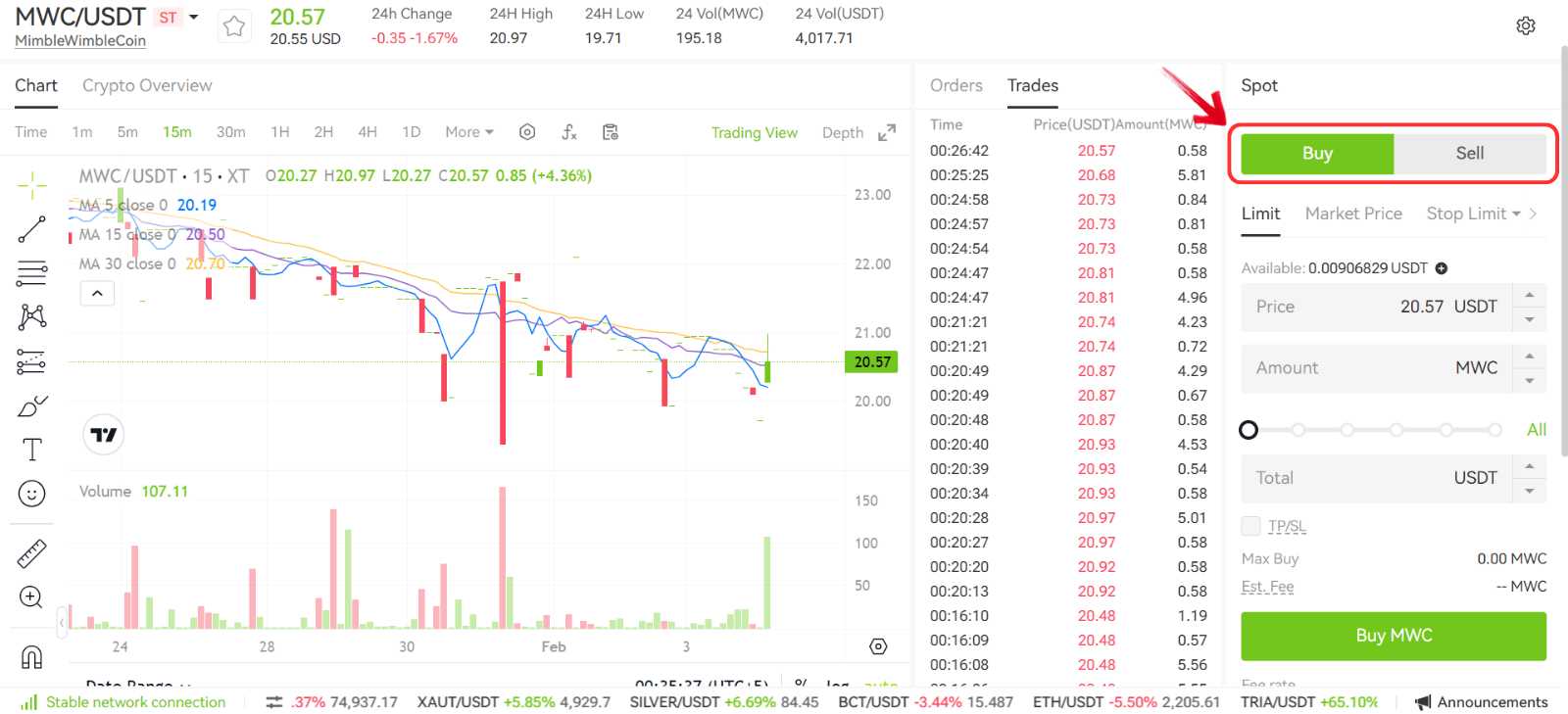Toggle the magnet snap mode
Viewport: 1568px width, 714px height.
point(31,657)
